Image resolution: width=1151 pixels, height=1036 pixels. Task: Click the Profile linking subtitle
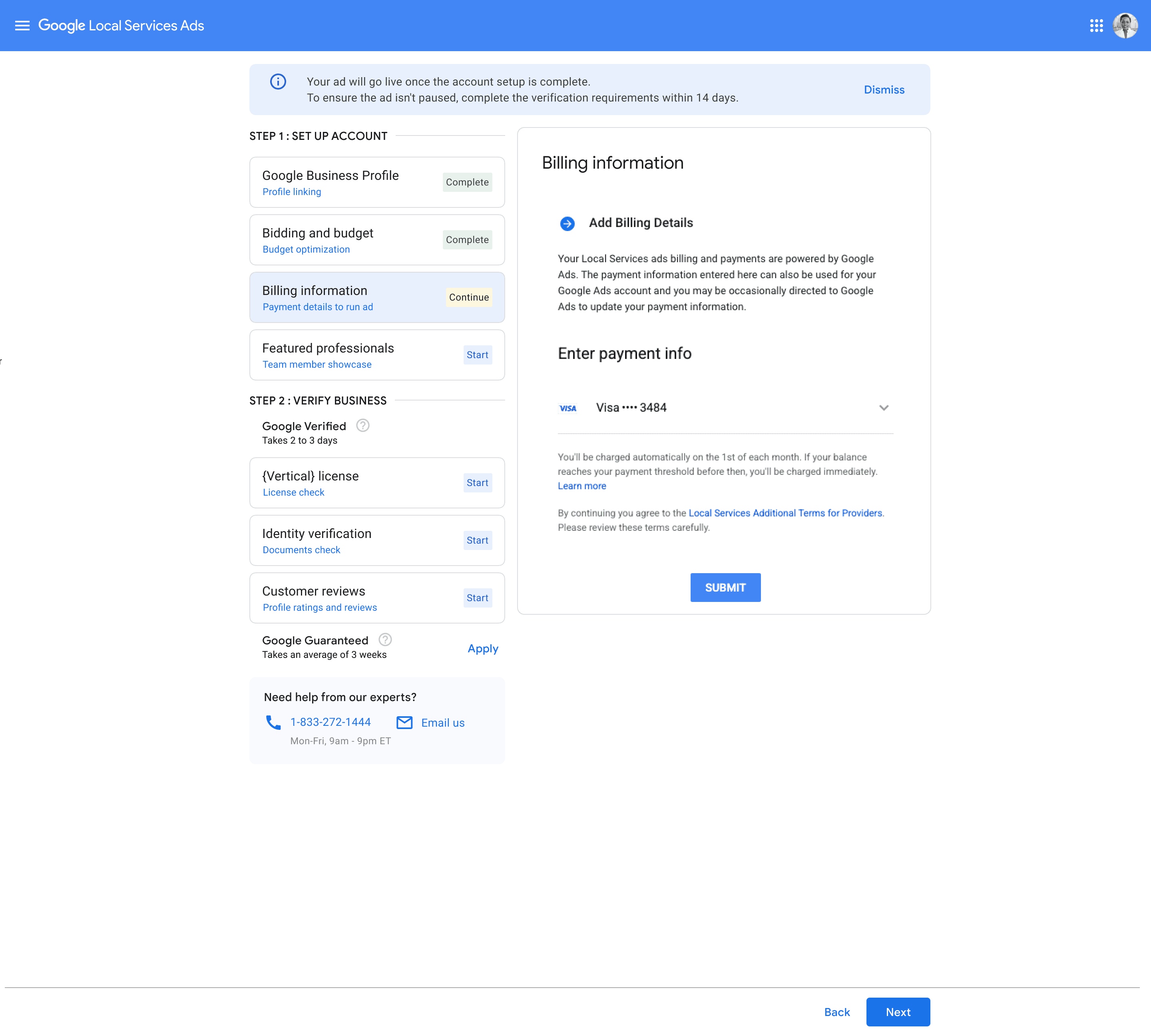[x=291, y=192]
